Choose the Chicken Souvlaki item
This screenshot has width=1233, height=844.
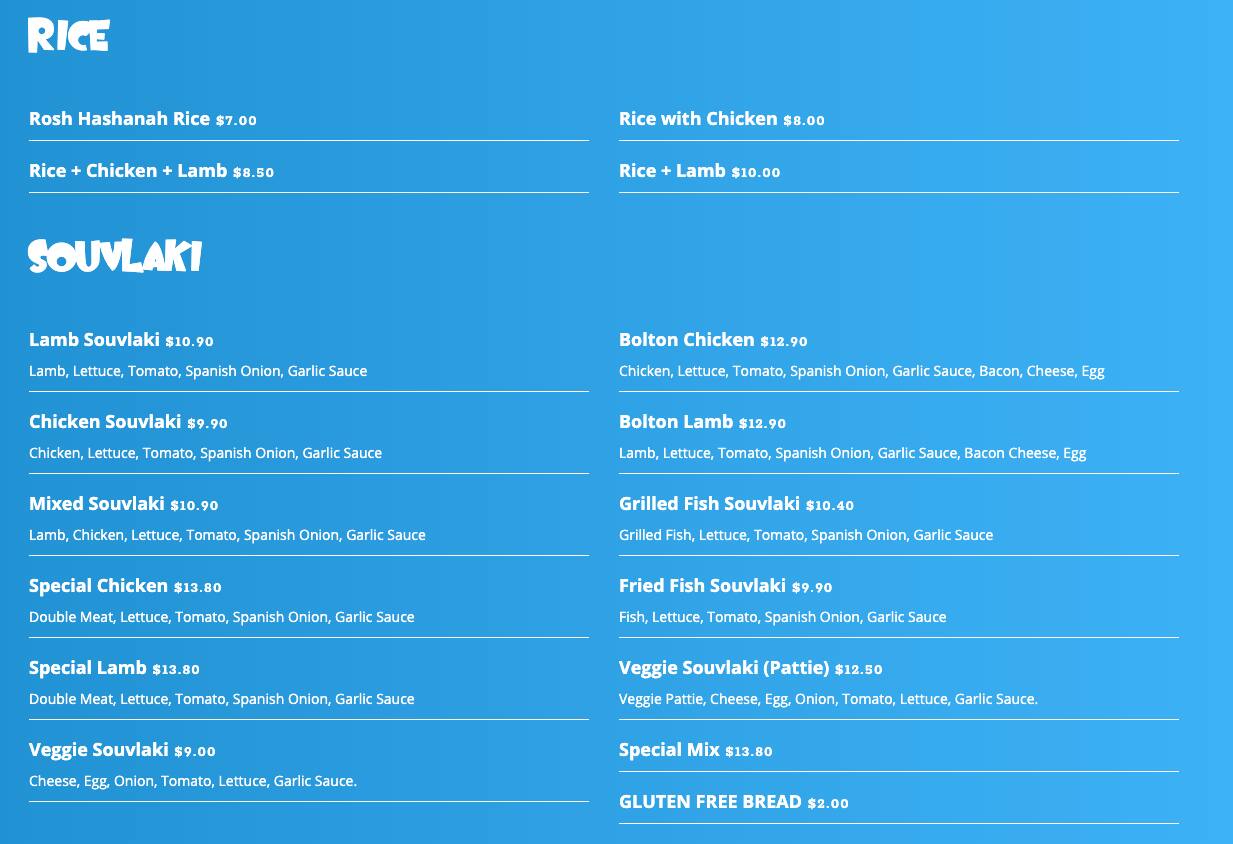pos(105,422)
